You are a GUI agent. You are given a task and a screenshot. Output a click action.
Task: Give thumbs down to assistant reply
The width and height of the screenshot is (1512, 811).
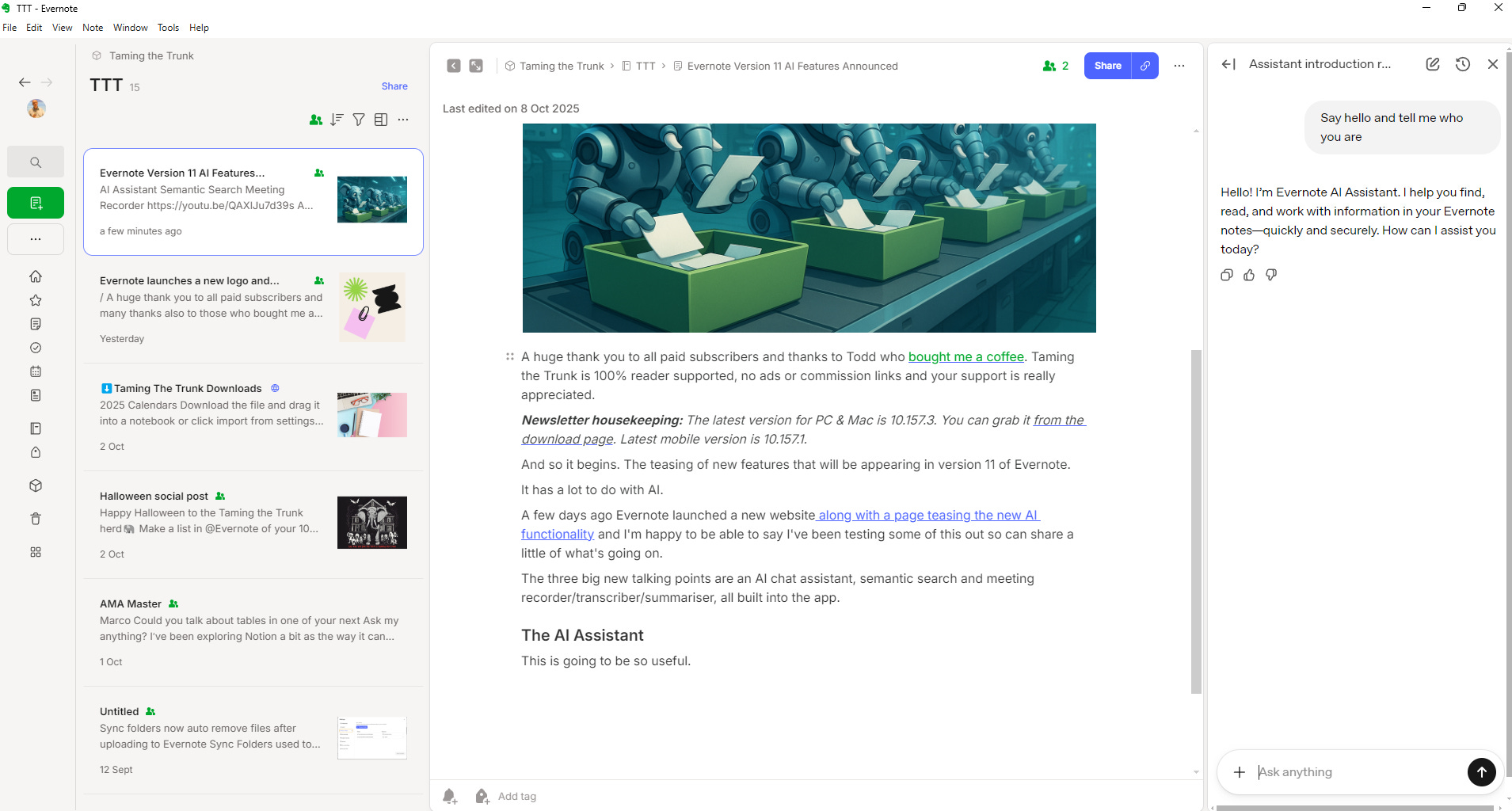tap(1271, 275)
